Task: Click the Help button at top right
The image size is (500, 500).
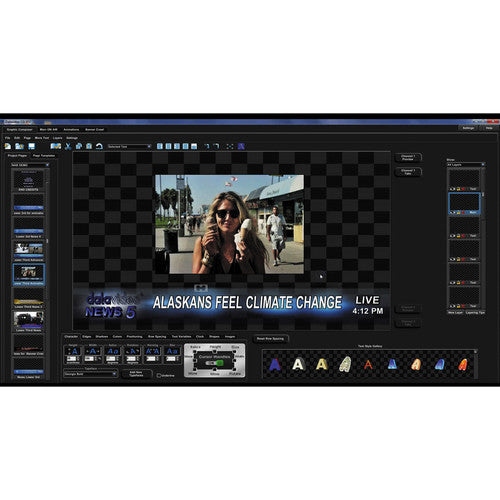Action: [489, 128]
